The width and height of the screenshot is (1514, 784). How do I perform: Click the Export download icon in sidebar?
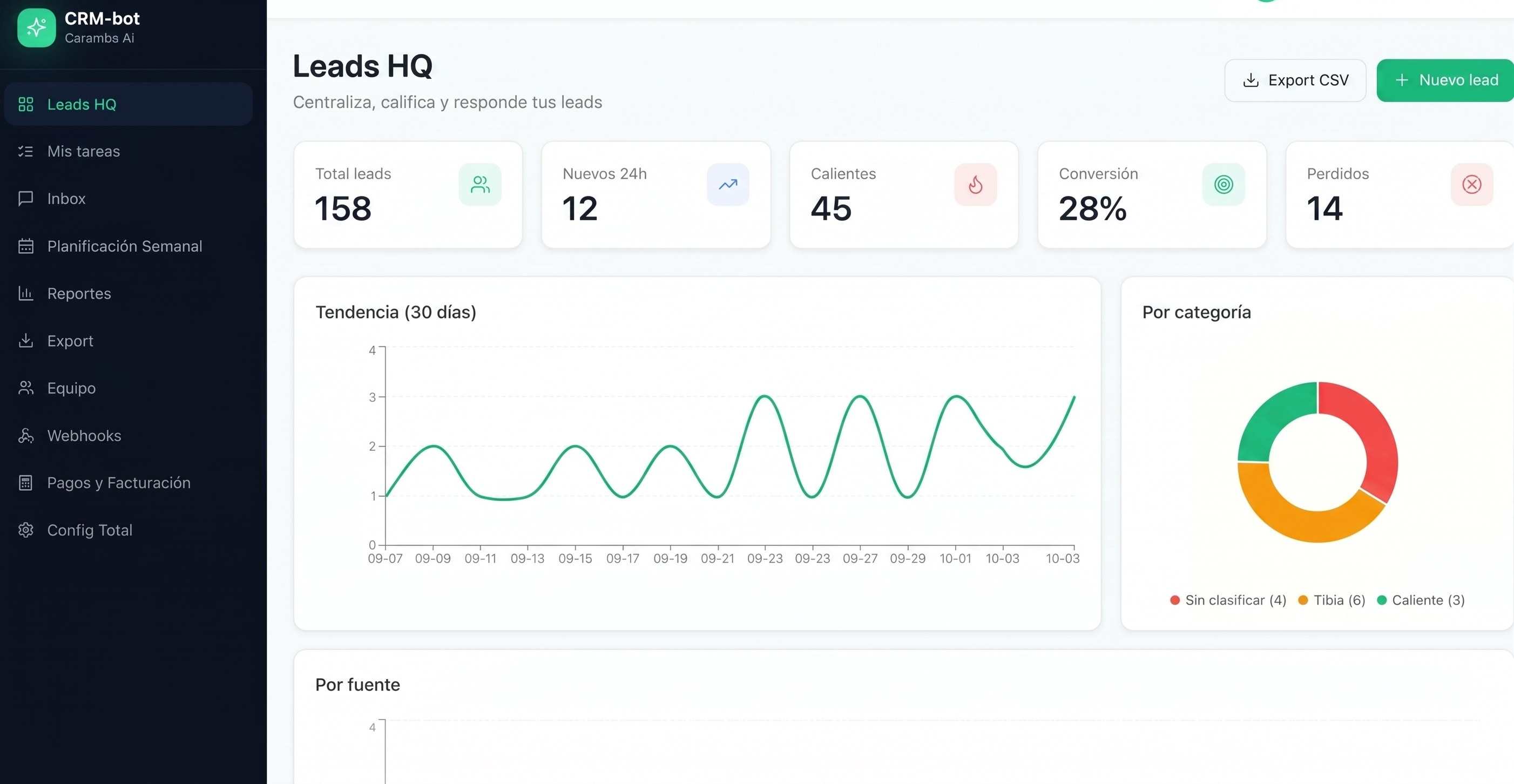tap(26, 340)
